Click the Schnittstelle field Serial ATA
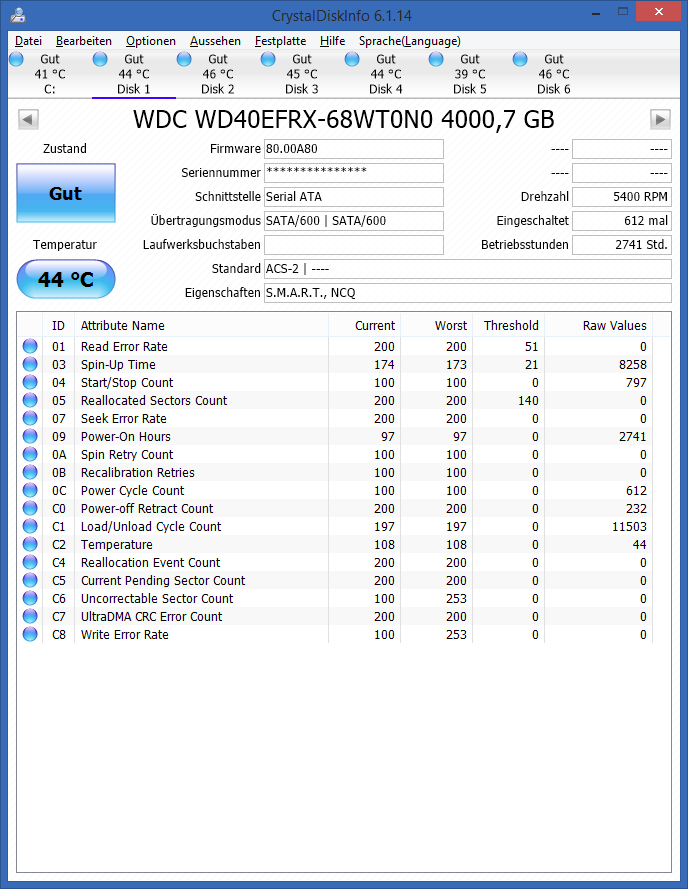Image resolution: width=688 pixels, height=889 pixels. point(354,197)
